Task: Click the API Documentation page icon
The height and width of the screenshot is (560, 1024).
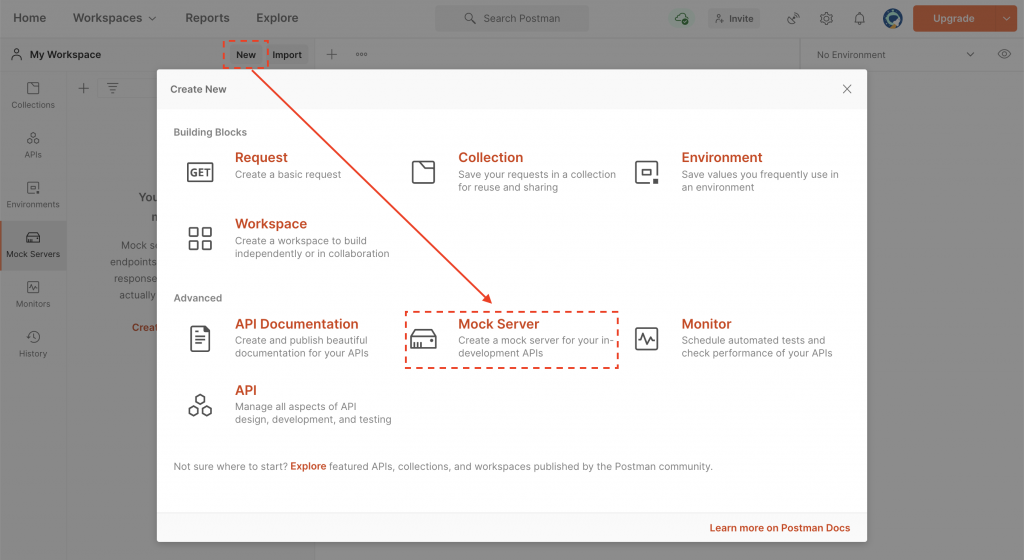Action: [200, 339]
